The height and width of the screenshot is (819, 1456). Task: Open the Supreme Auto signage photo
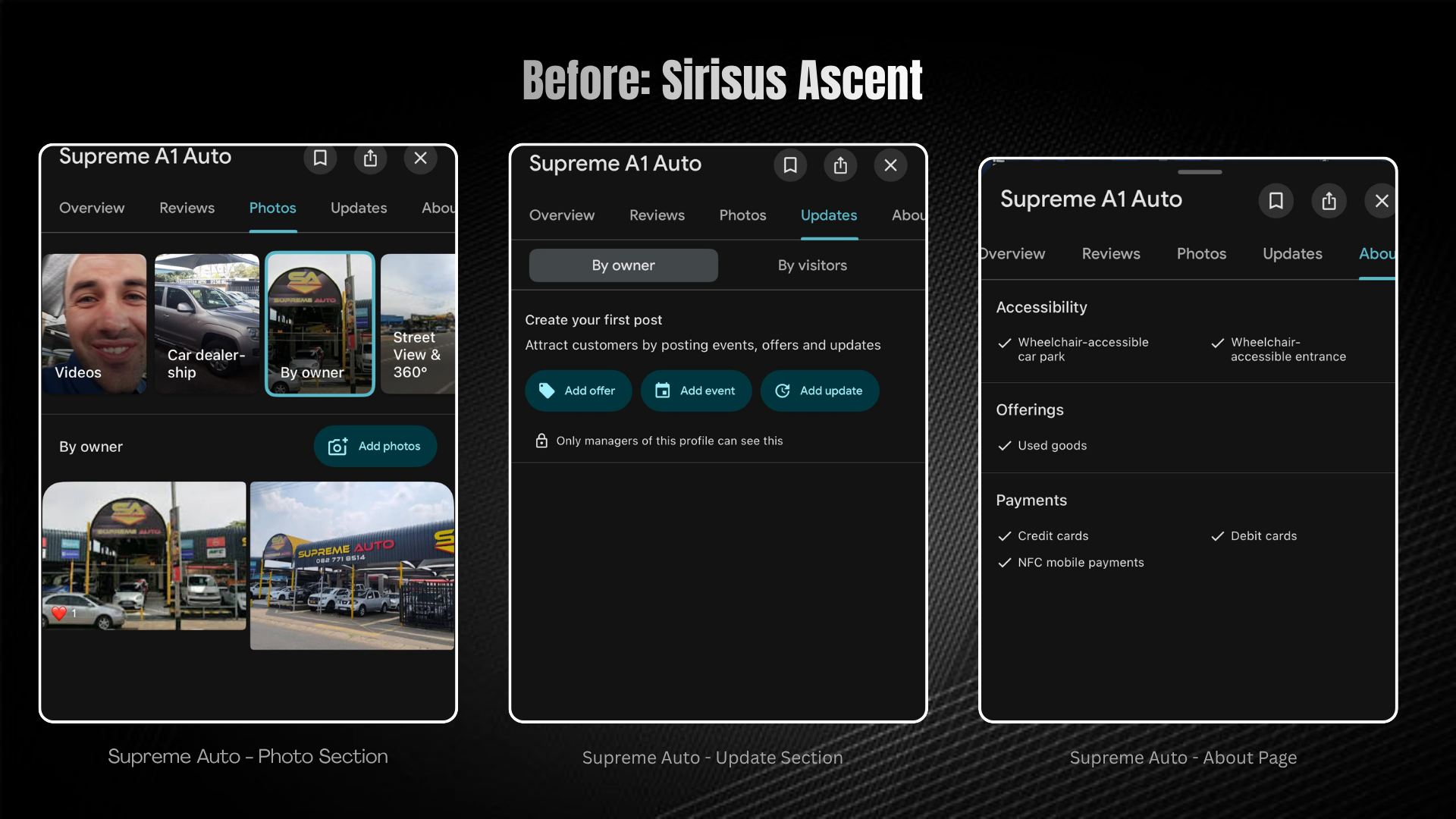pos(352,566)
